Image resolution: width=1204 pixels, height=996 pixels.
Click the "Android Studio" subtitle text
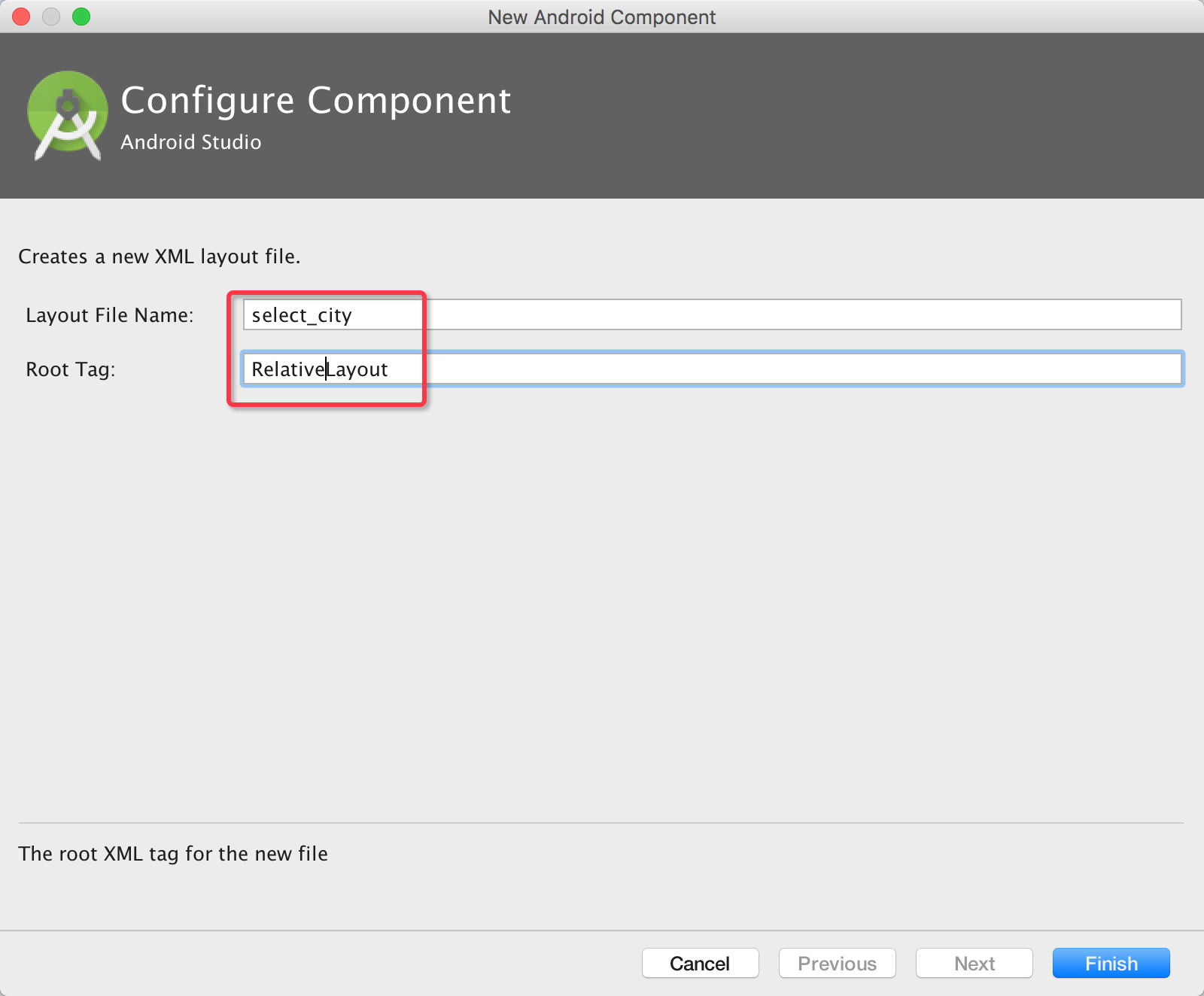pyautogui.click(x=191, y=142)
